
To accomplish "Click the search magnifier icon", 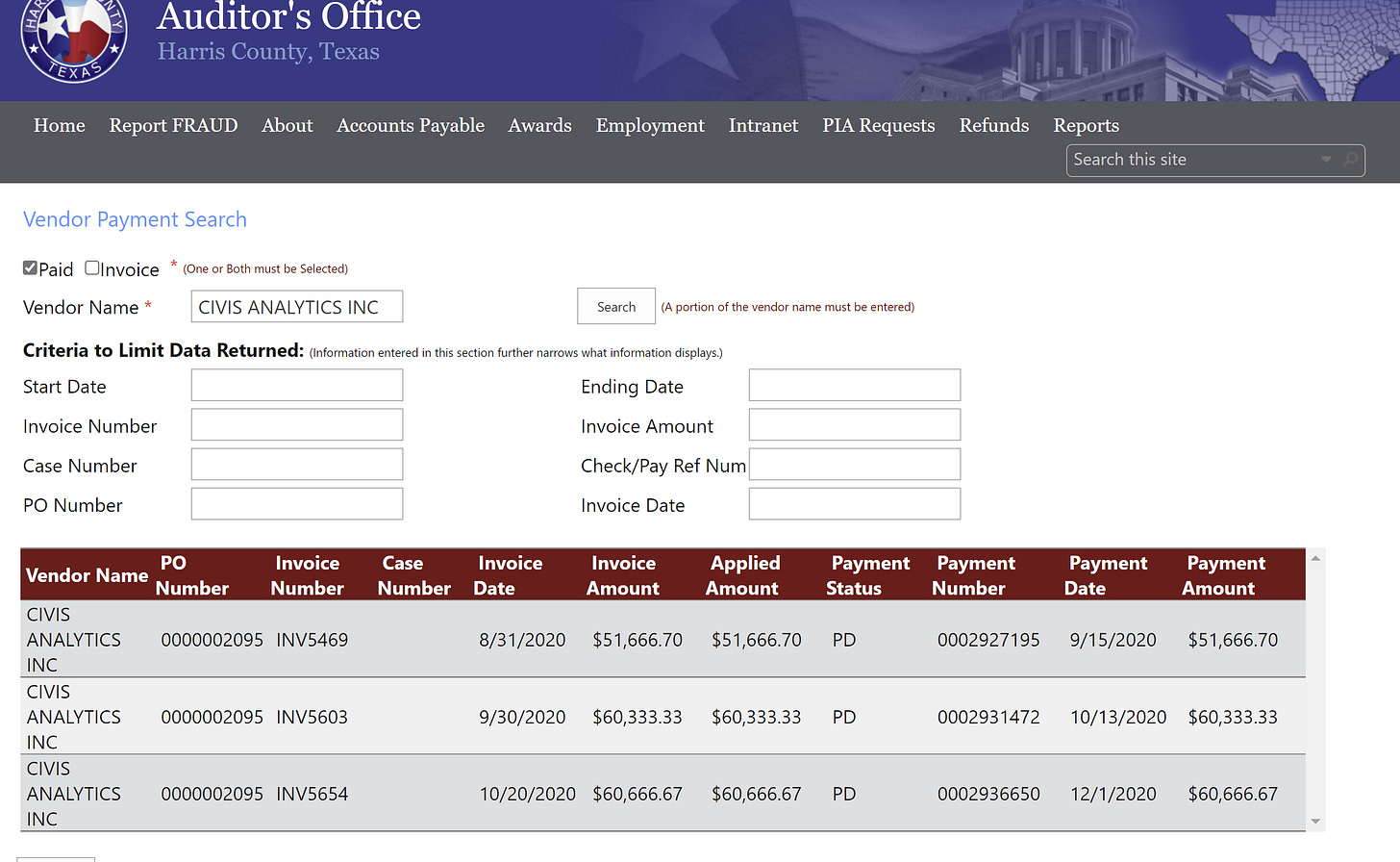I will click(1351, 160).
